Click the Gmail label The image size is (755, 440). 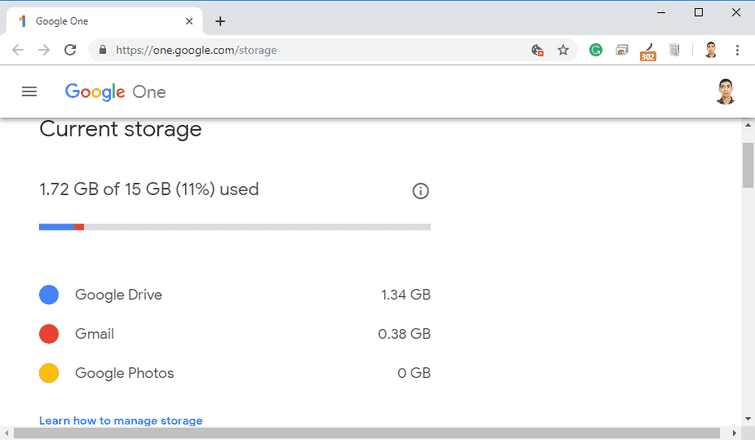point(94,334)
